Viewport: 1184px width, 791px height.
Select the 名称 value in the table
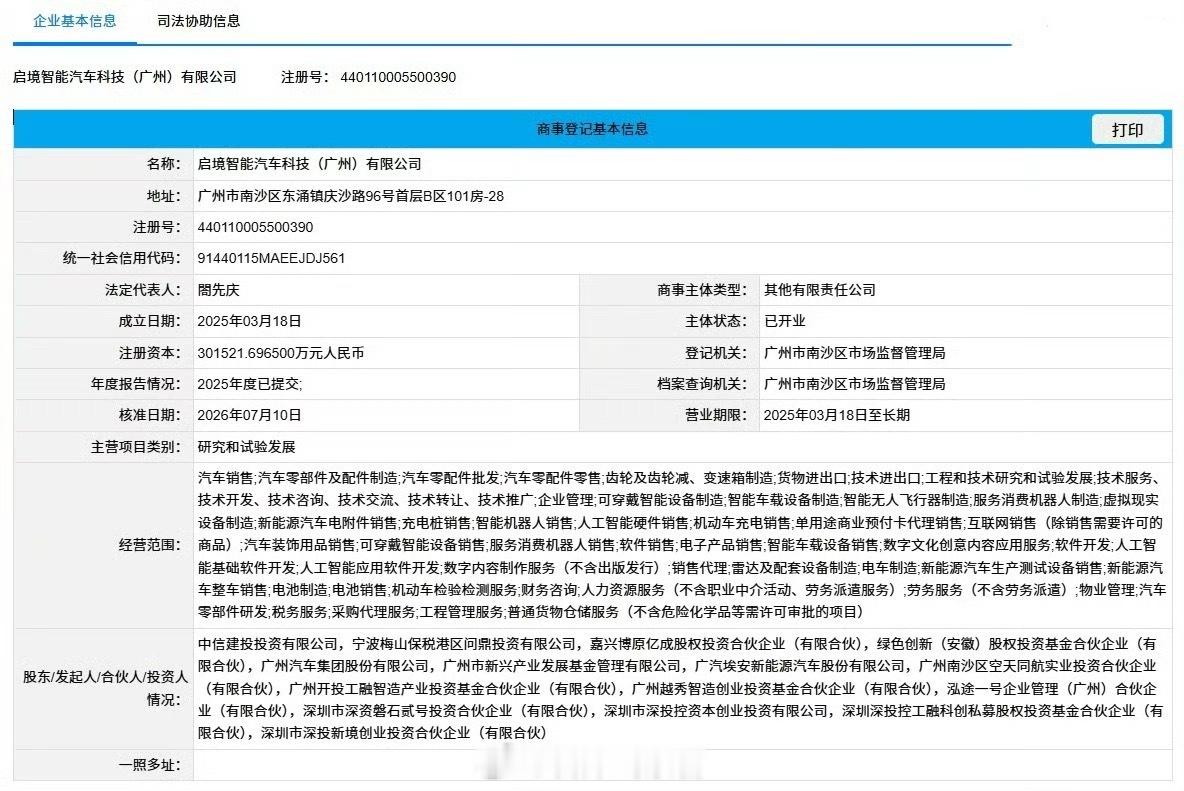click(310, 164)
